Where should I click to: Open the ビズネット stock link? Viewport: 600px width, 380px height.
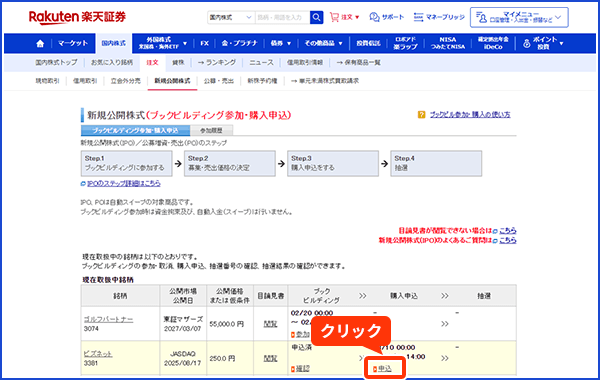tap(98, 354)
